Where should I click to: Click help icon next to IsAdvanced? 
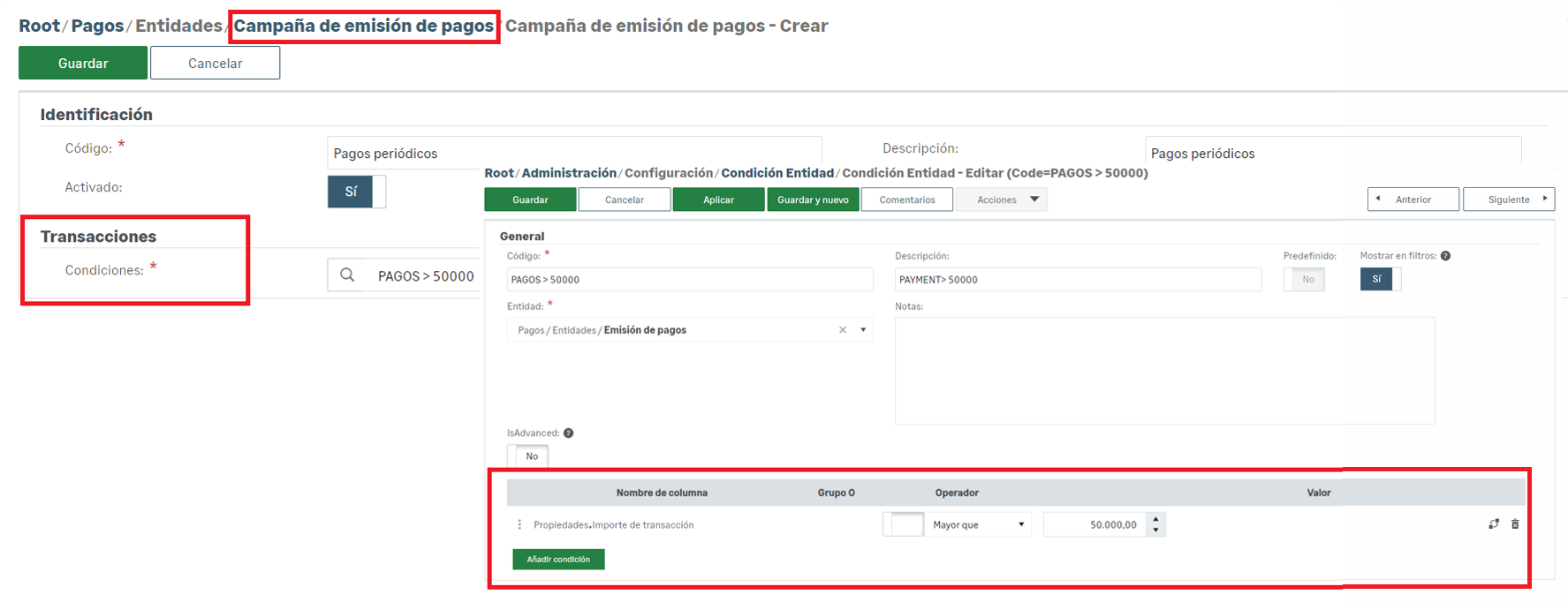(569, 433)
